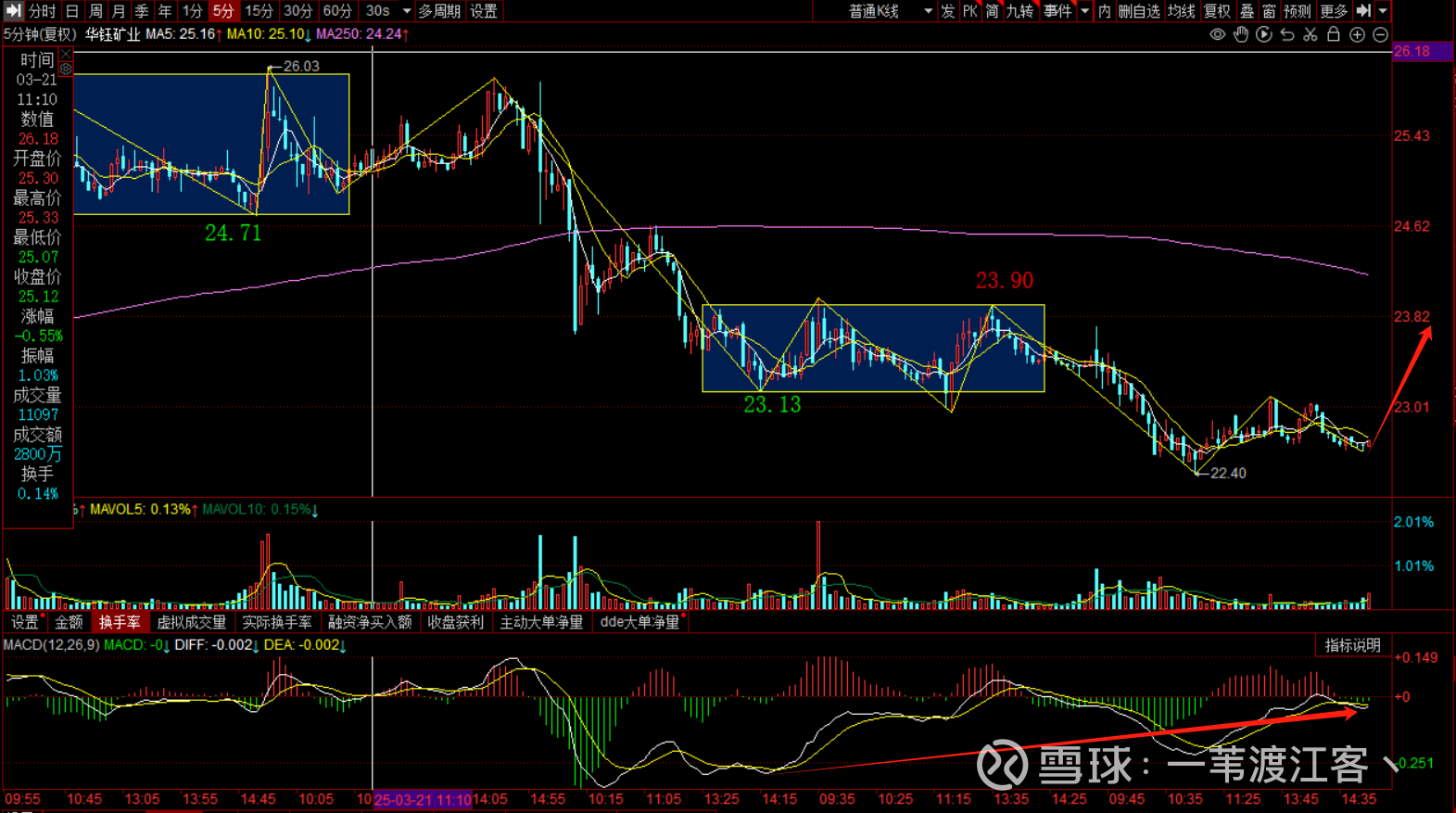Select the 15分 period
Screen dimensions: 1456x813
point(260,11)
